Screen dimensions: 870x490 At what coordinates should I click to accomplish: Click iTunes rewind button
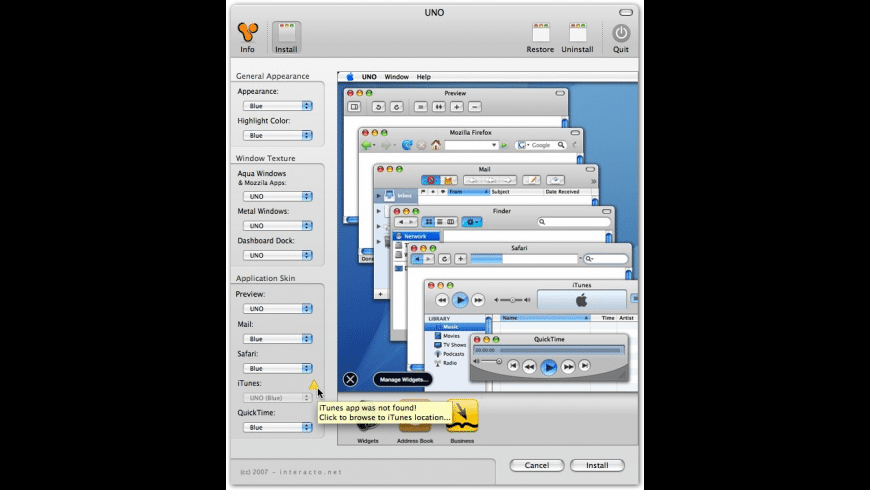coord(442,300)
